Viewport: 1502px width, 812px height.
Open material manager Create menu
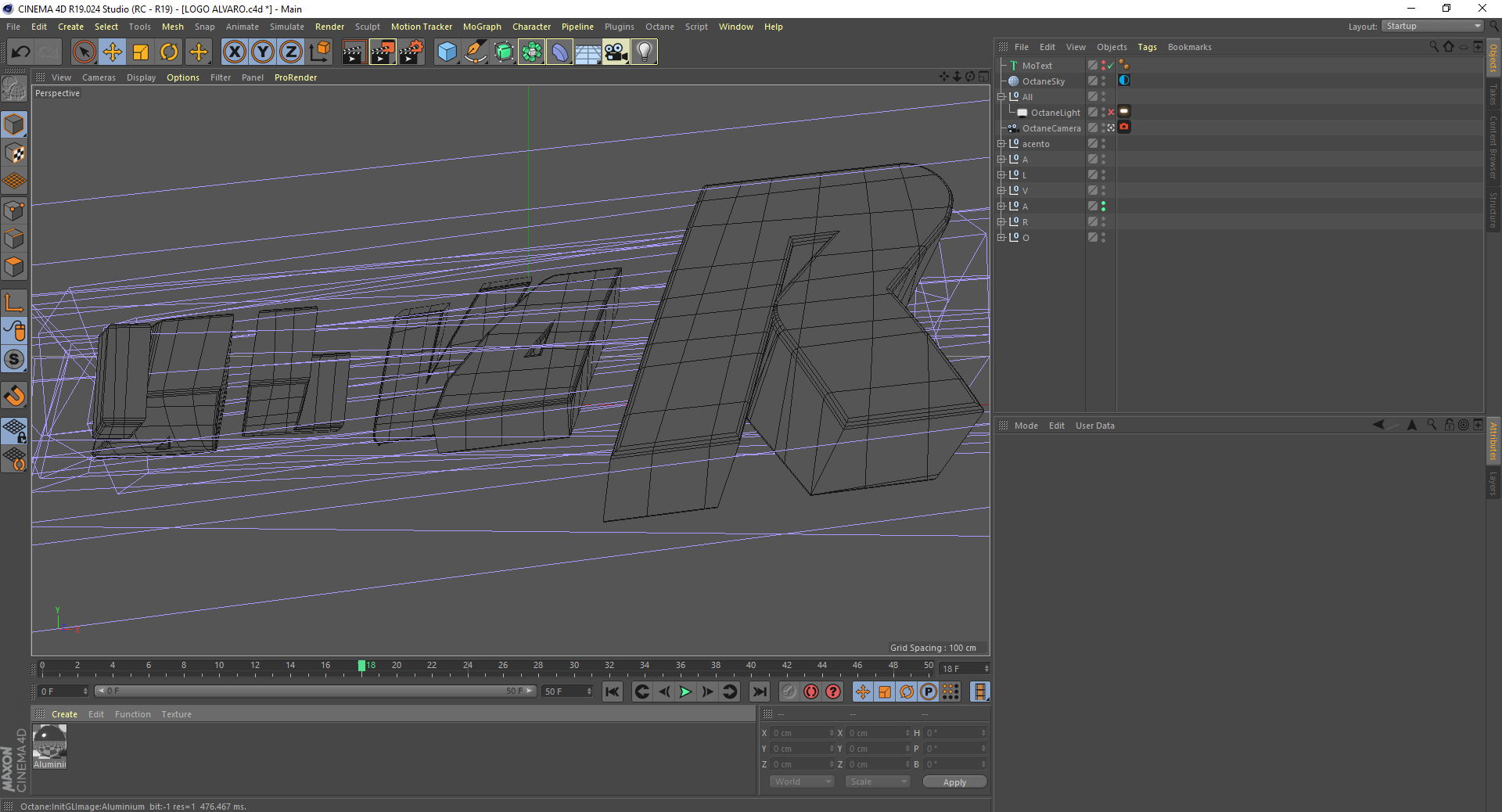(x=64, y=714)
